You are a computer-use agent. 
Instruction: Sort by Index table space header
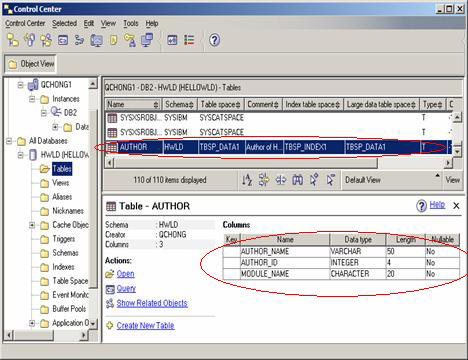click(312, 104)
